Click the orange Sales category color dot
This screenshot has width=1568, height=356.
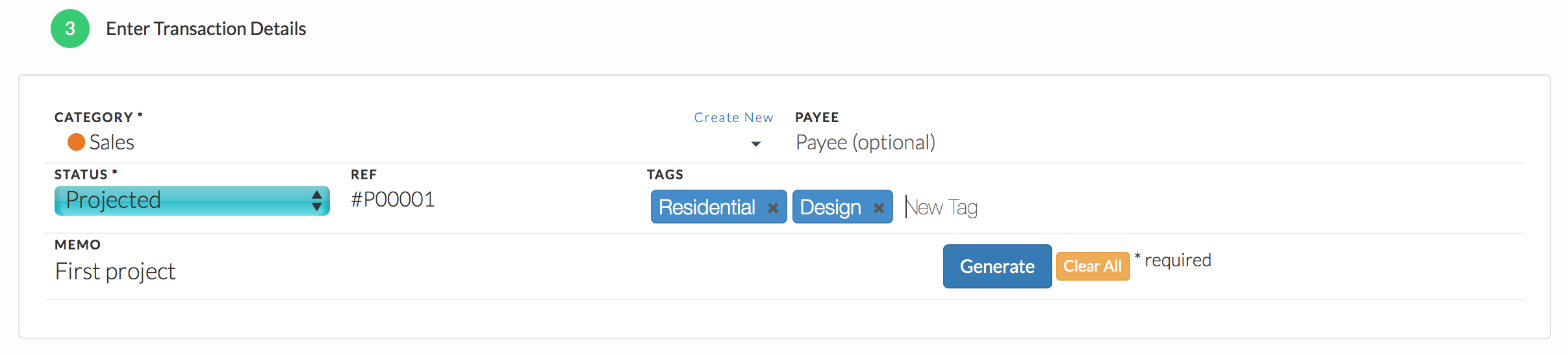[x=77, y=142]
